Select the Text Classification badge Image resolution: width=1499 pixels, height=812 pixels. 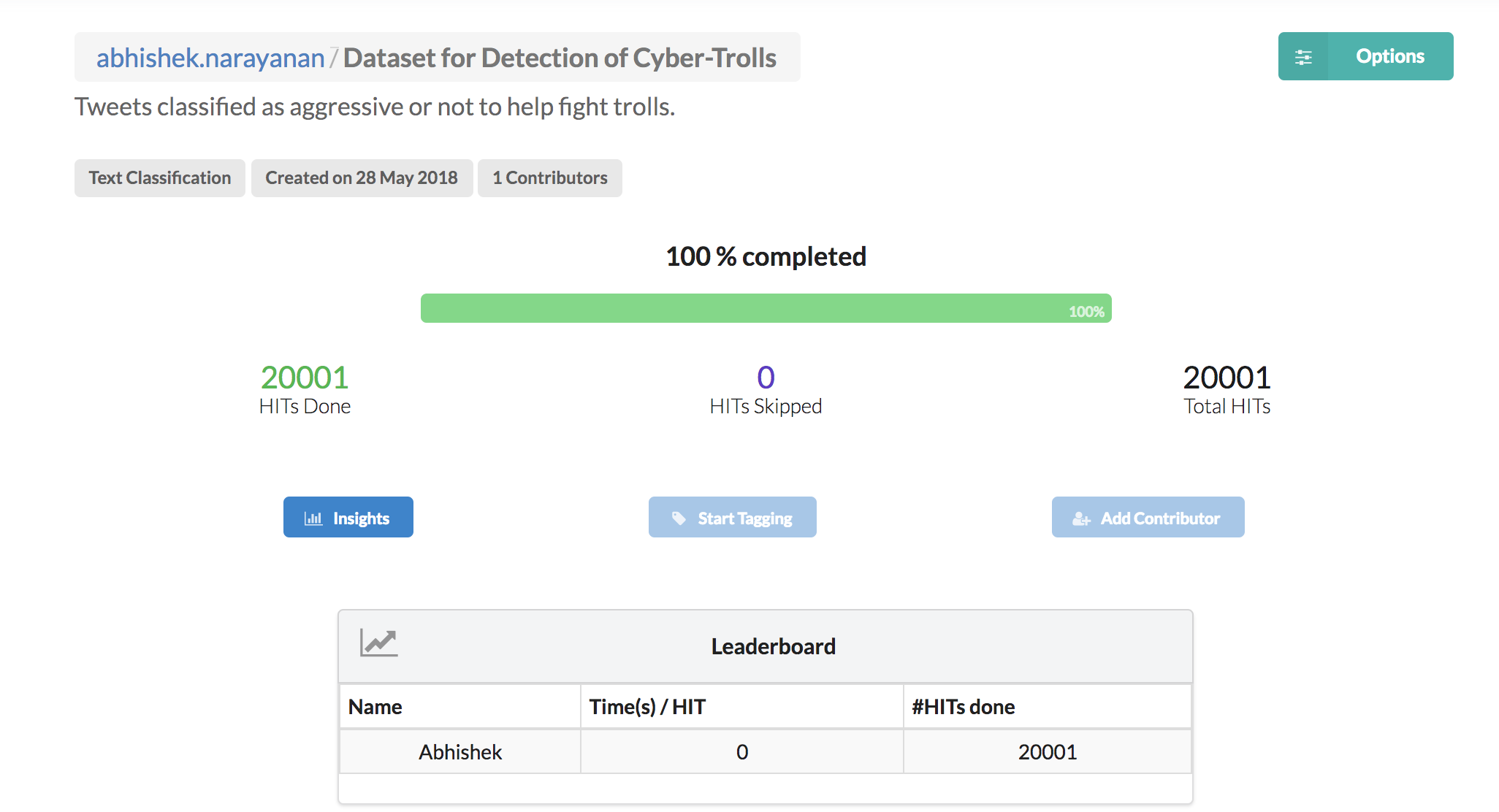click(x=159, y=177)
